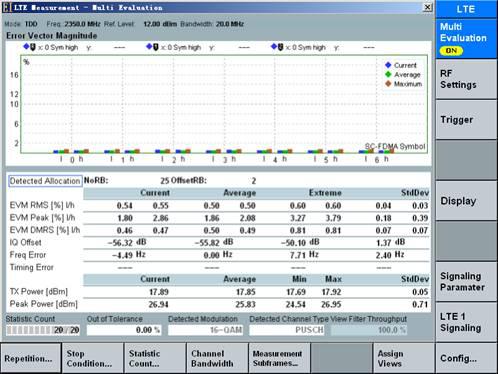Click the first marker diamond icon
498x374 pixels.
[x=26, y=47]
